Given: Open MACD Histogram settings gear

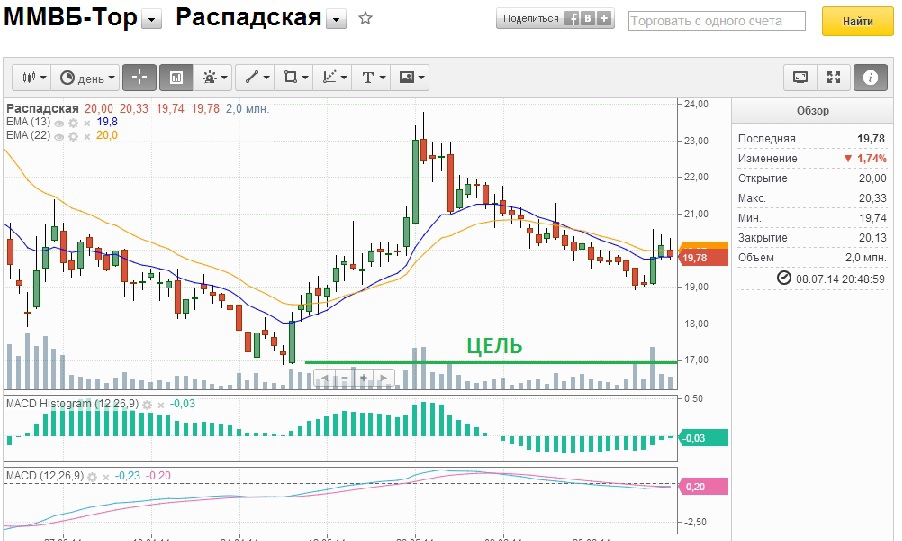Looking at the screenshot, I should 147,404.
